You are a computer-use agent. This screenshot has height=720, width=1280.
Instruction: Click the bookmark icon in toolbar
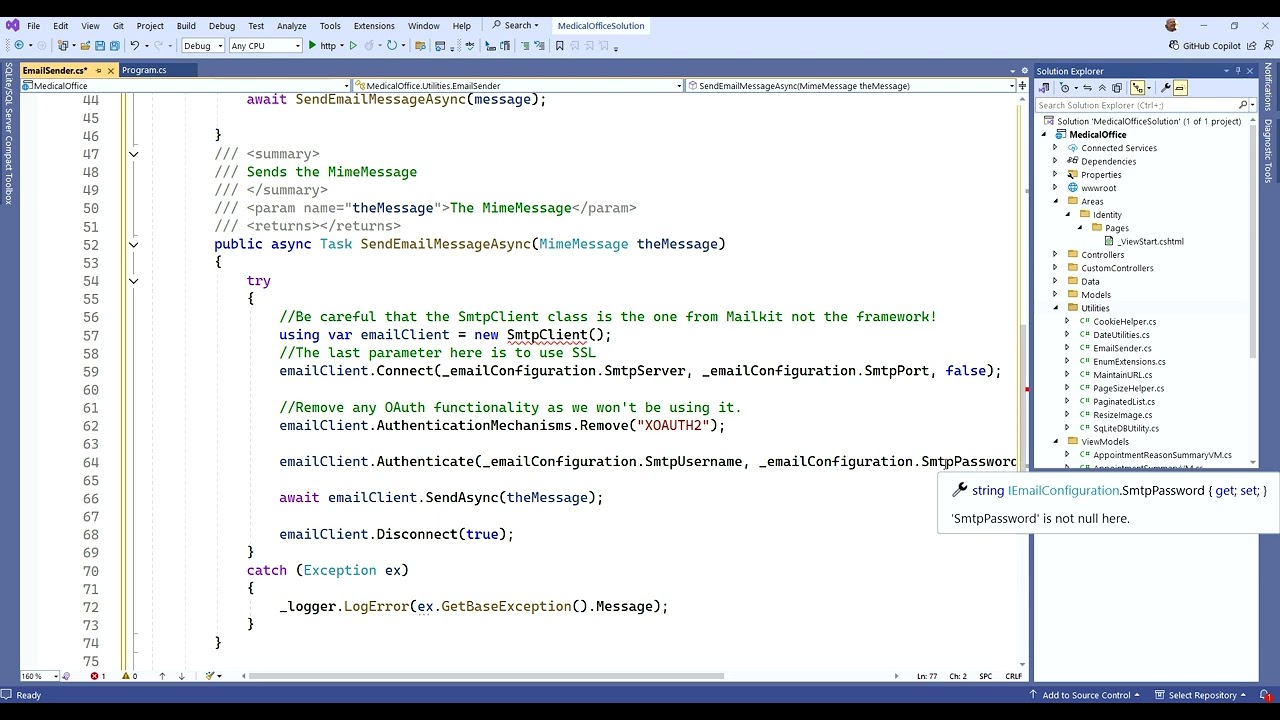559,45
